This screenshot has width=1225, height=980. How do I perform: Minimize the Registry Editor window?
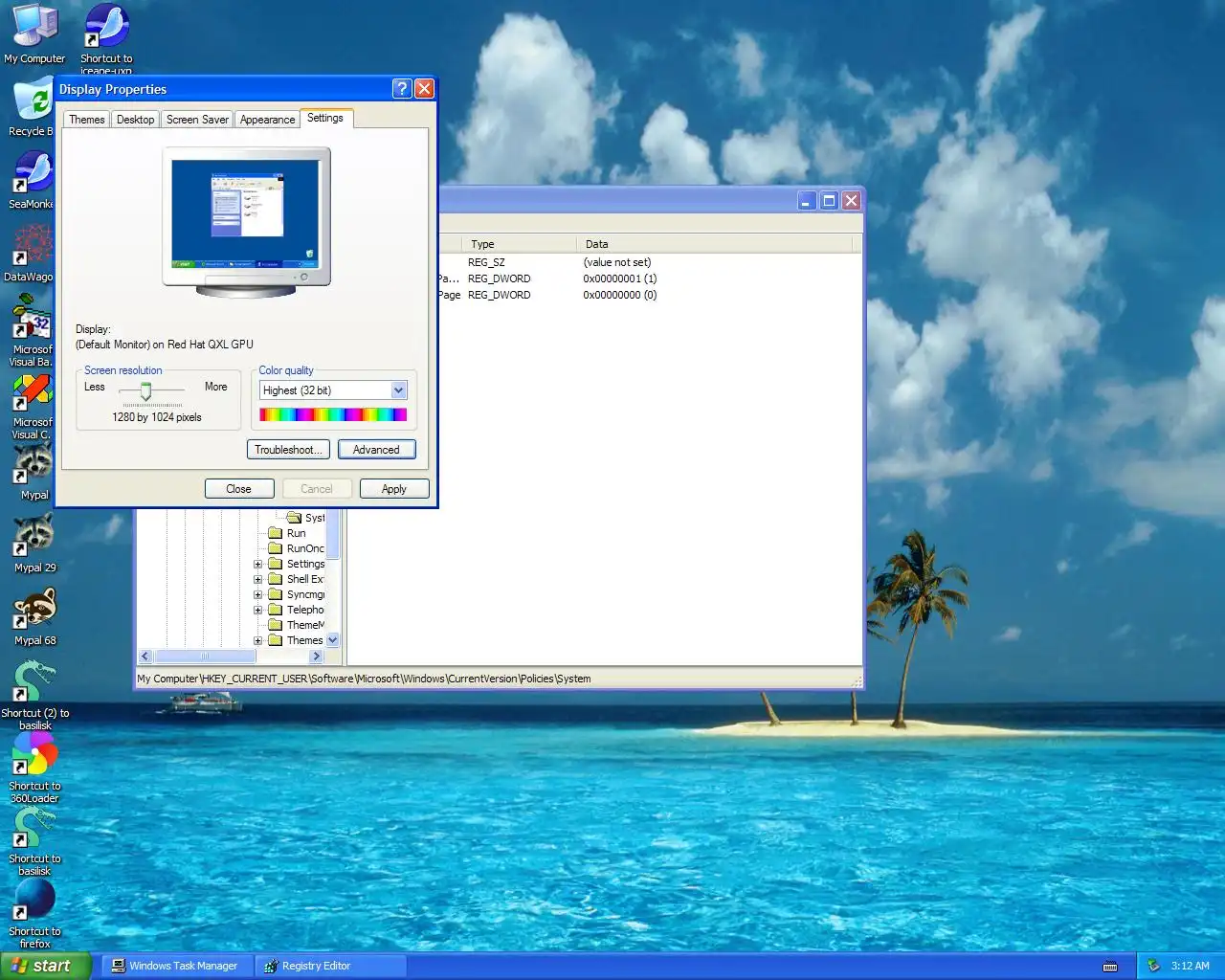pyautogui.click(x=807, y=200)
